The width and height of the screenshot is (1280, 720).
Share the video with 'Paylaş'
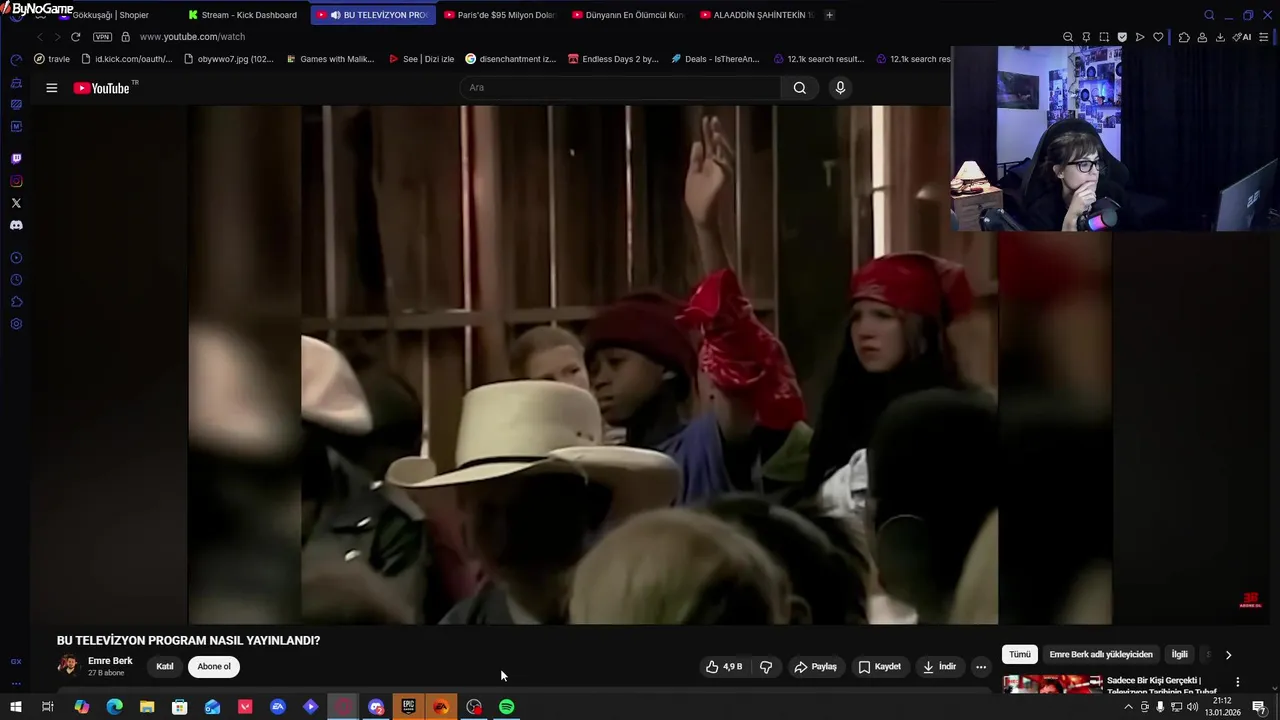[815, 667]
